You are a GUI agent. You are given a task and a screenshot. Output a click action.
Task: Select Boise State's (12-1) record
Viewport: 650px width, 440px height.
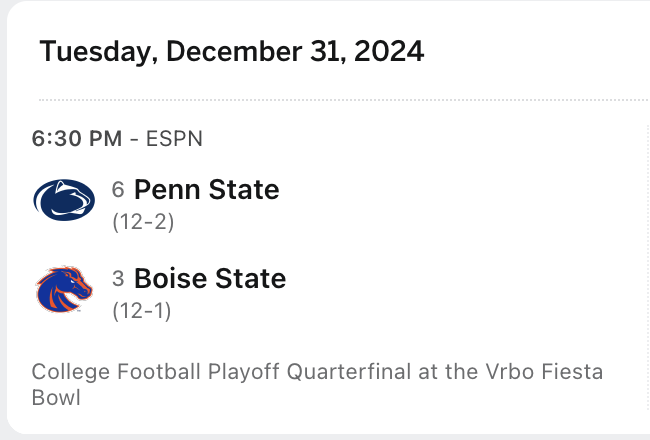tap(142, 310)
